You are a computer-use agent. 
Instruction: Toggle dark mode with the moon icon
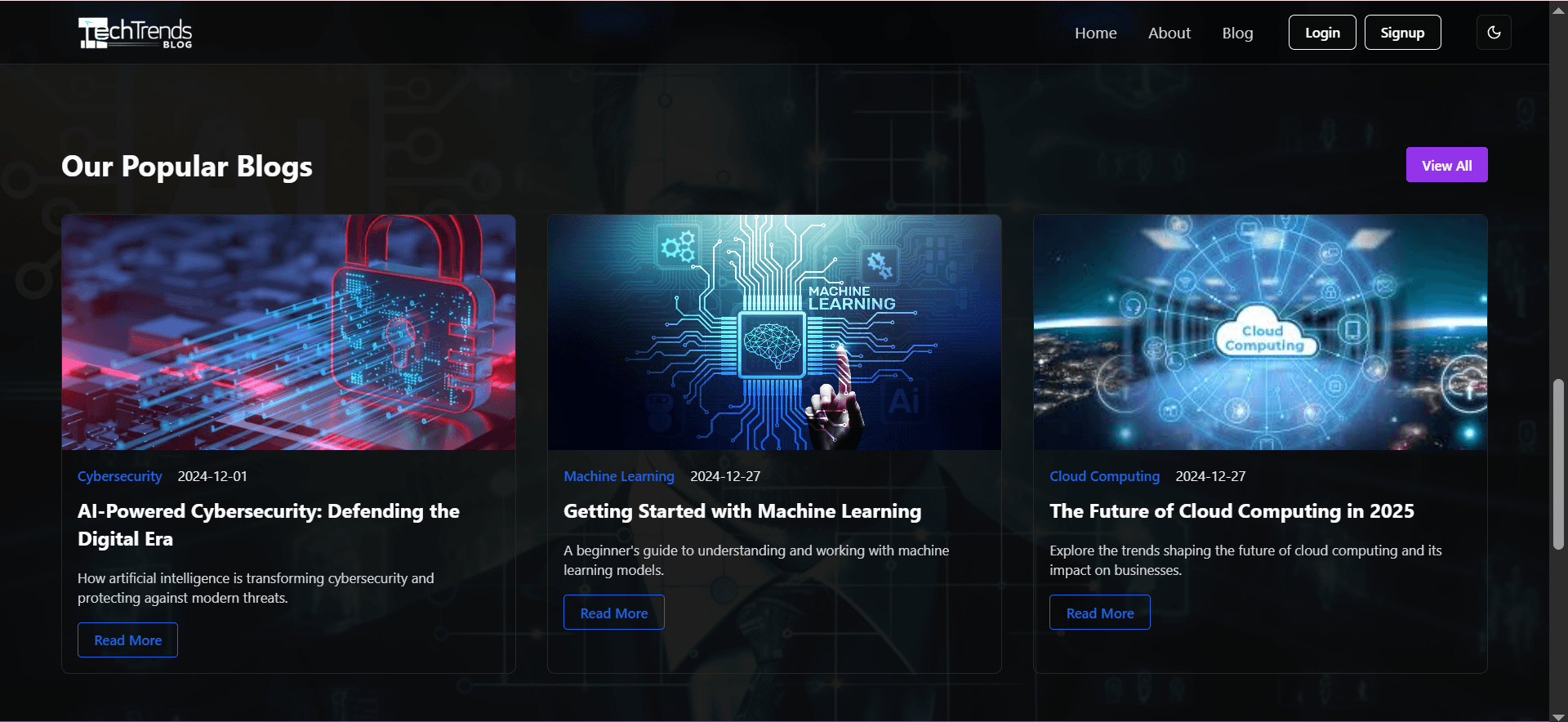point(1494,33)
